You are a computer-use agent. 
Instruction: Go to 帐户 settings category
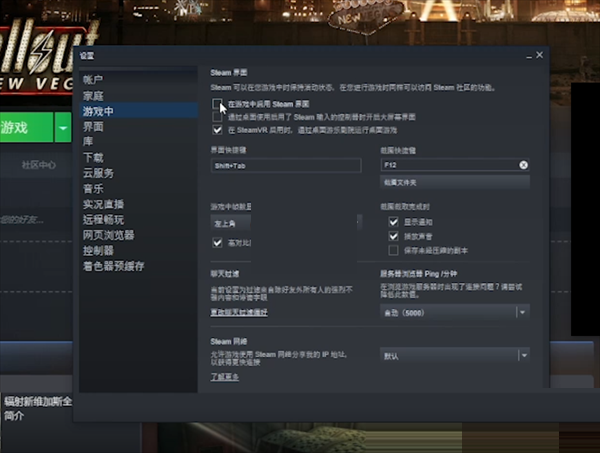tap(93, 79)
